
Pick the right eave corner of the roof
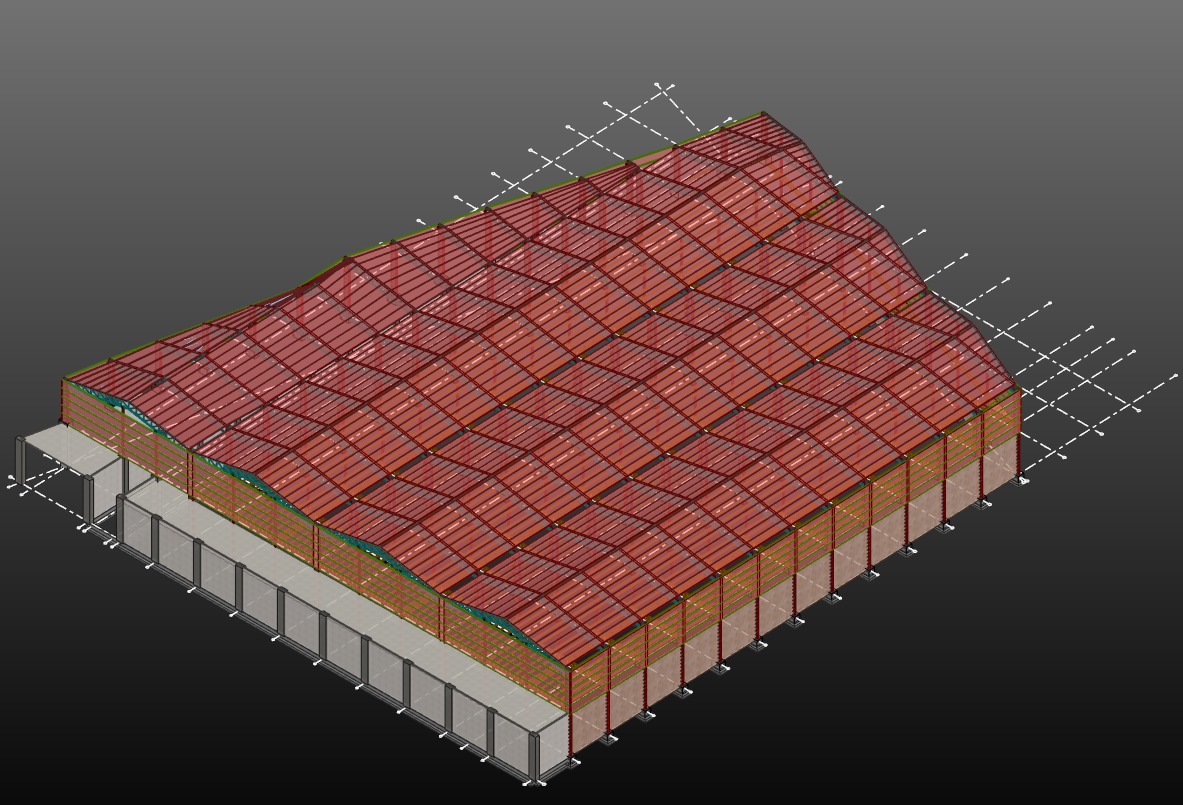pos(1017,388)
